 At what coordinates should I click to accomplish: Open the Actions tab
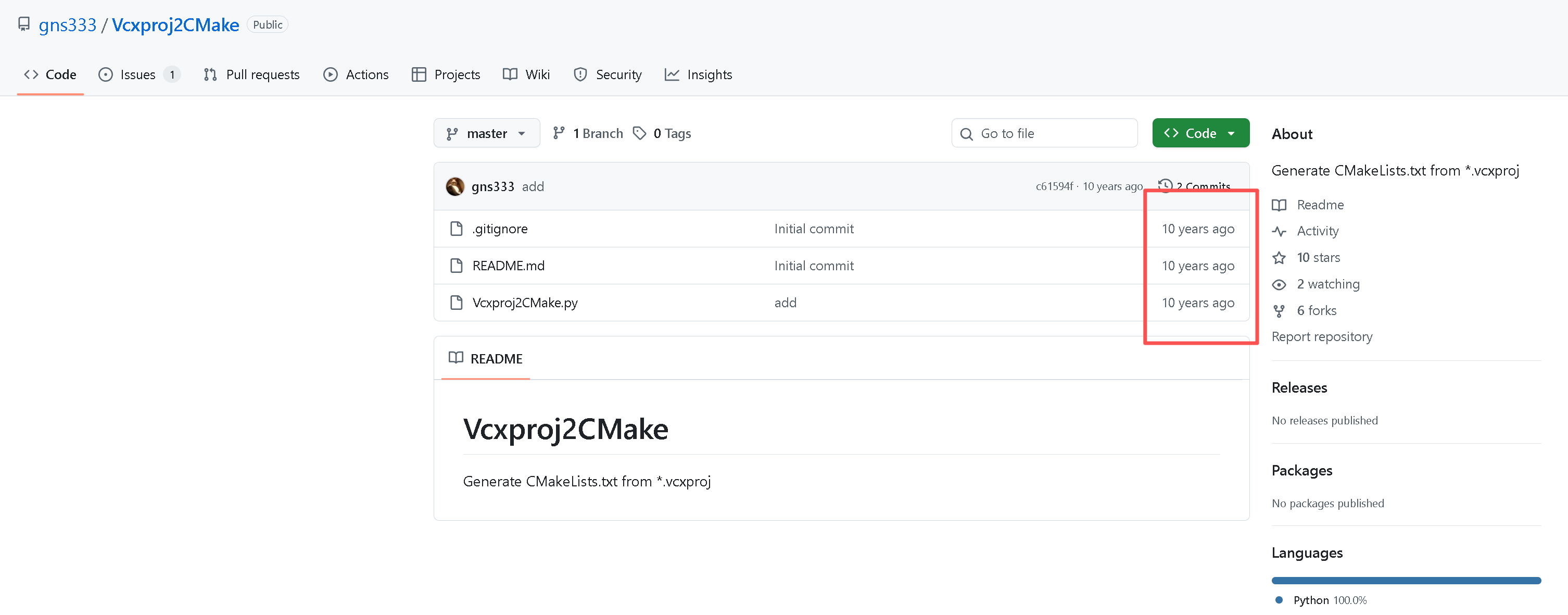(x=356, y=74)
